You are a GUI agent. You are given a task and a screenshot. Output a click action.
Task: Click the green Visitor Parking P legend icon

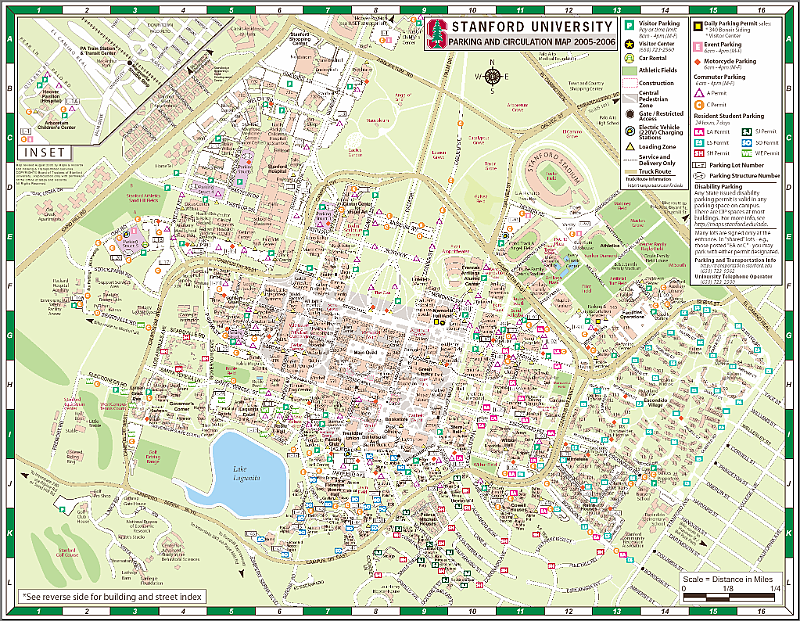630,26
